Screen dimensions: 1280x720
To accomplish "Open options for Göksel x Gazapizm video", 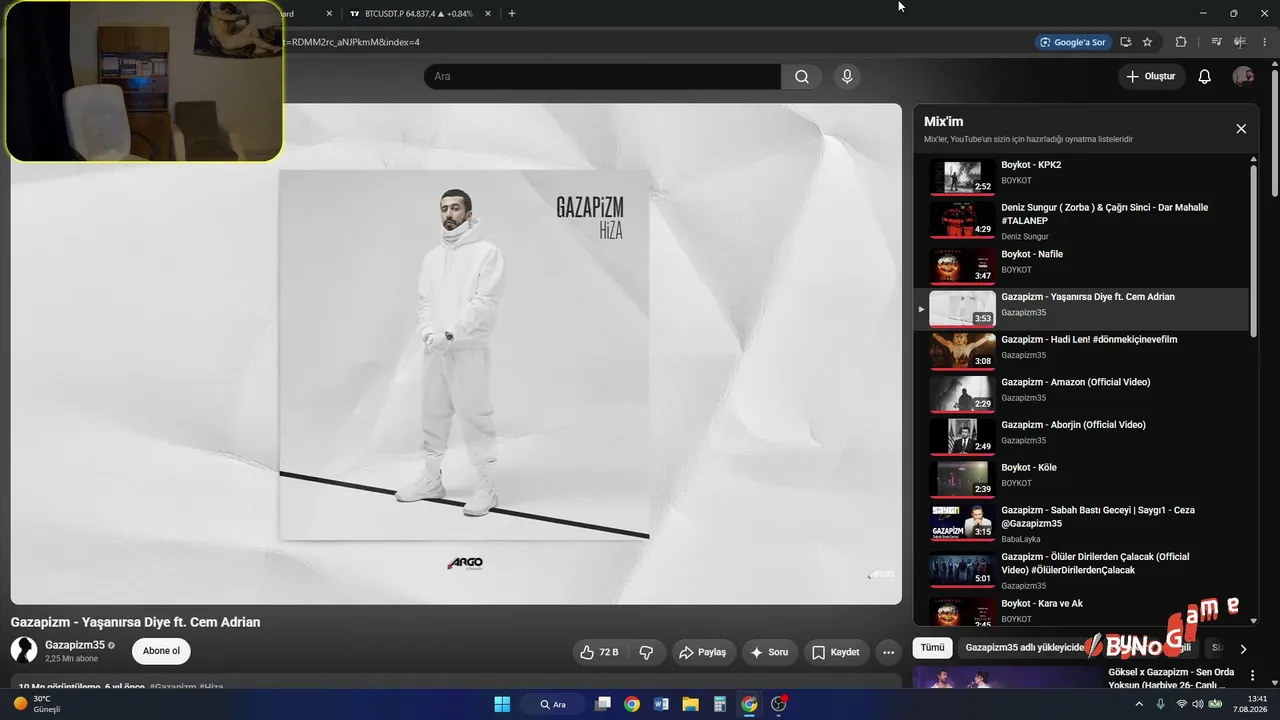I will [x=1253, y=676].
